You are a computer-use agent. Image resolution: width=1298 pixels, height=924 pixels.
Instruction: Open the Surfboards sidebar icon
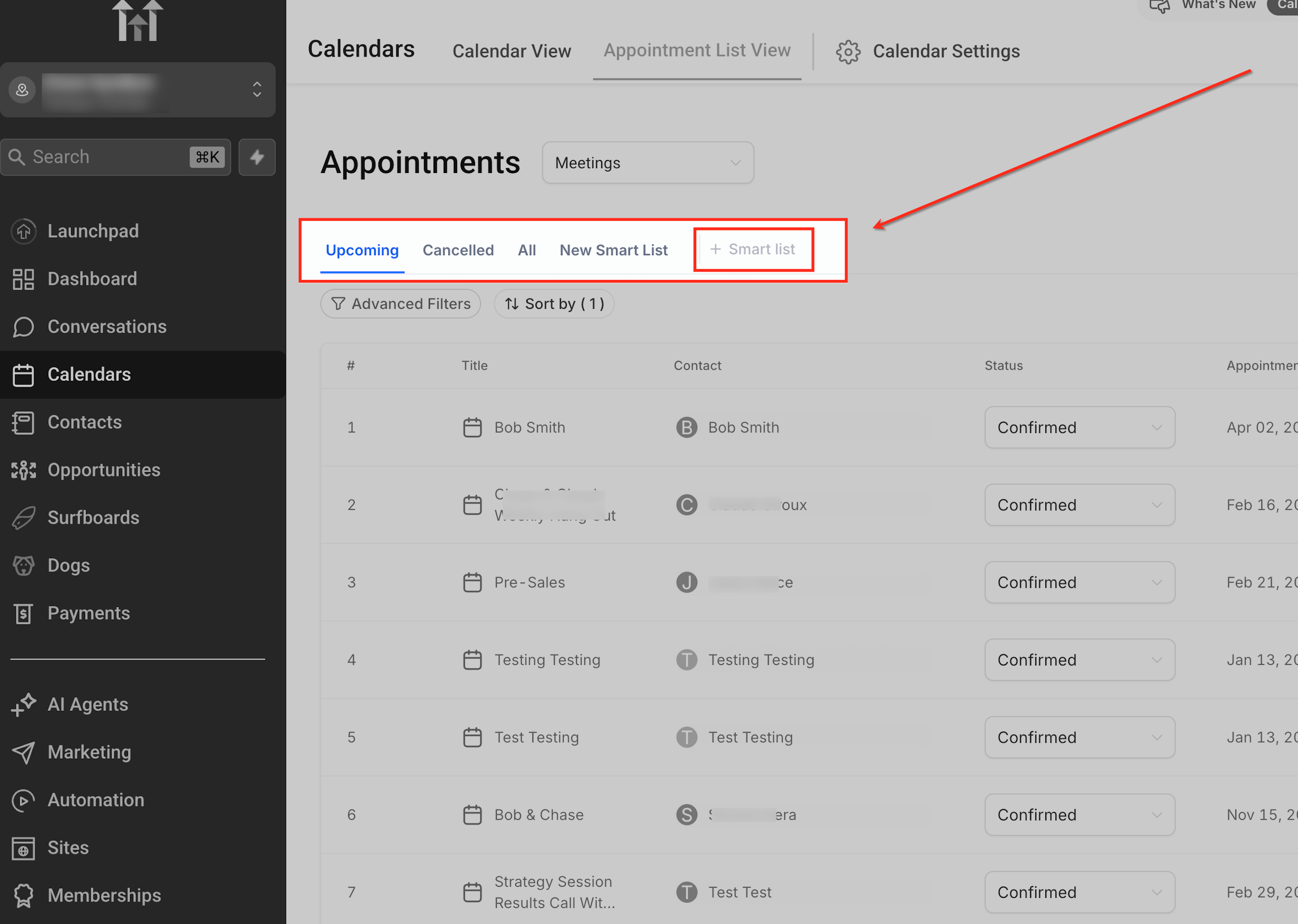click(x=23, y=518)
